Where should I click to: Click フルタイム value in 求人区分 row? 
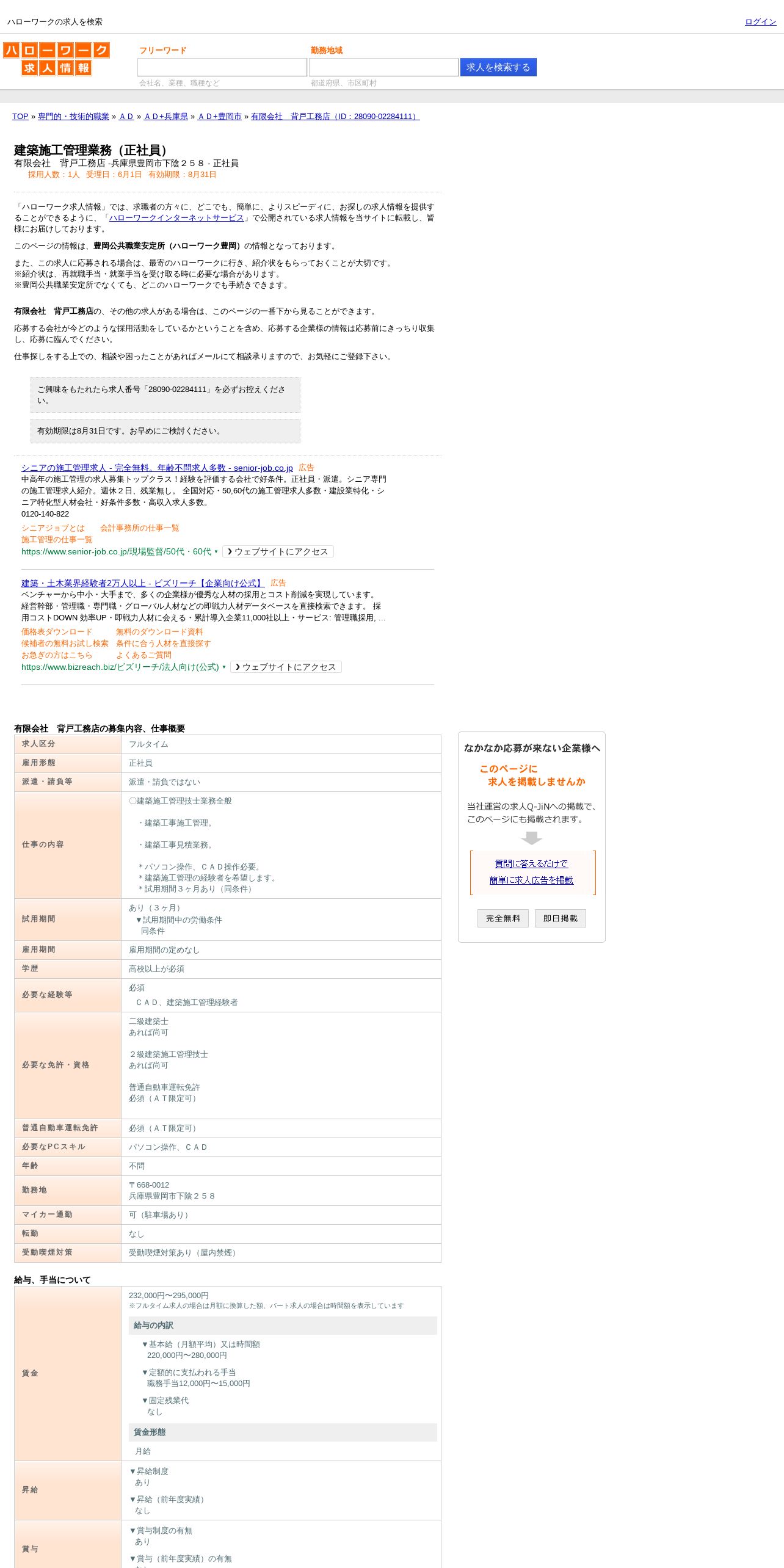click(x=148, y=744)
